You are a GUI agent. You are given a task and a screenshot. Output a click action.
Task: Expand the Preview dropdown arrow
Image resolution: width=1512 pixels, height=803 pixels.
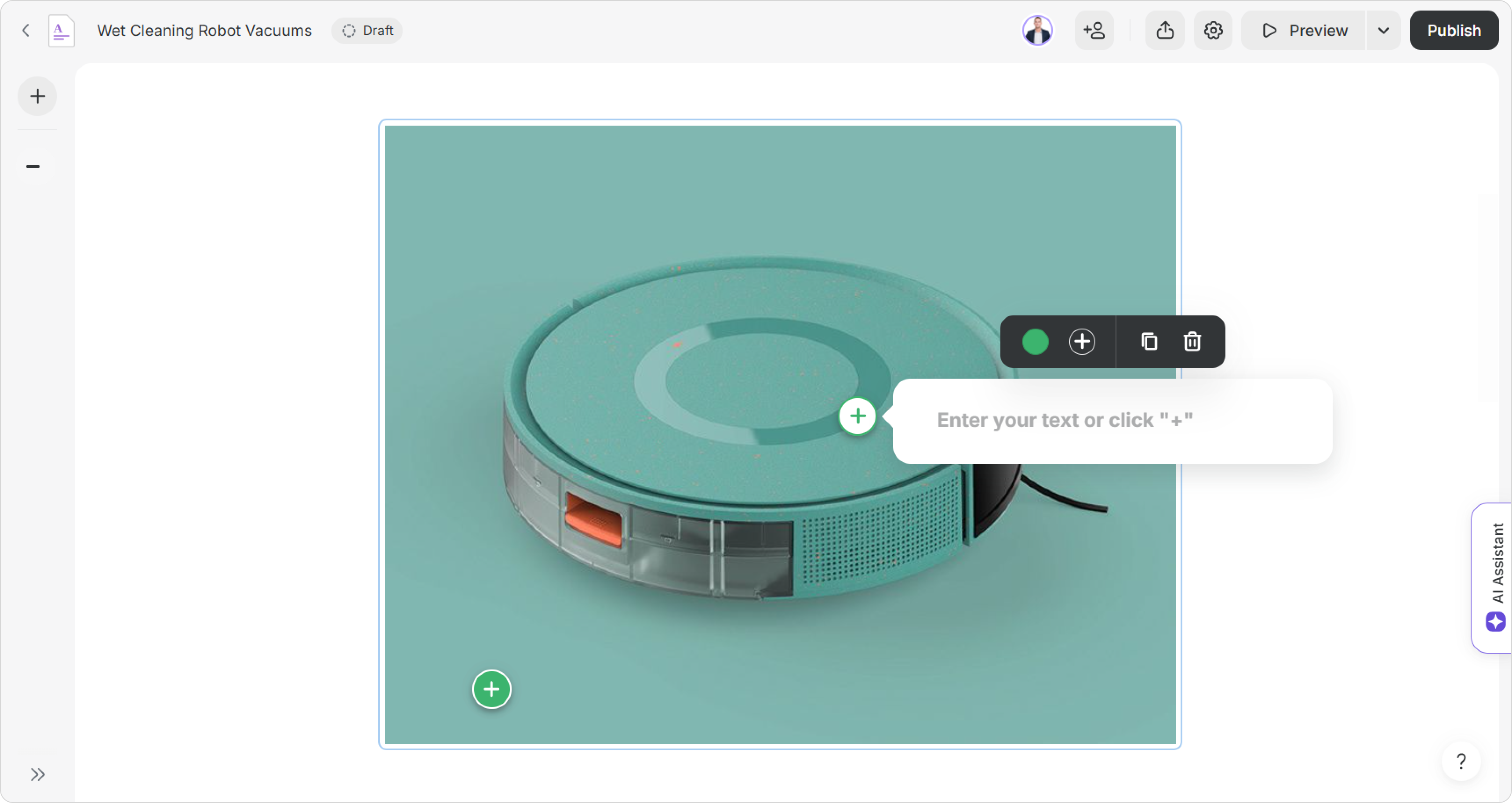(1384, 30)
